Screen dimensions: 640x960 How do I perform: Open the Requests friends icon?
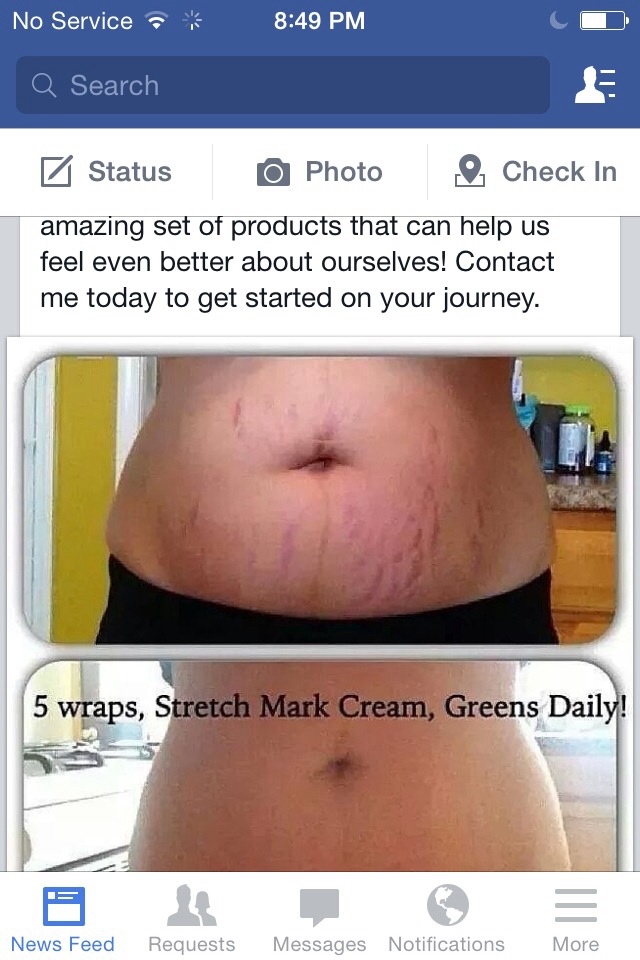pos(192,905)
